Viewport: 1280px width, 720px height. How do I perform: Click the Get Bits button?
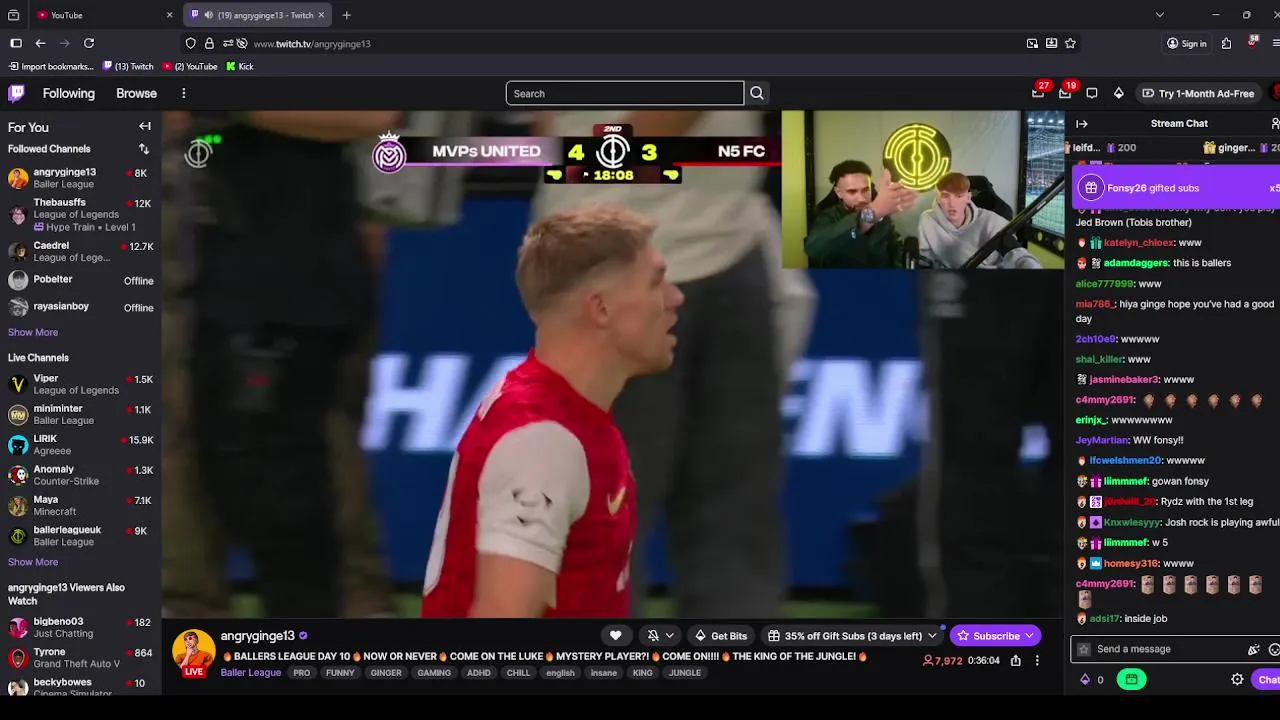[x=721, y=636]
